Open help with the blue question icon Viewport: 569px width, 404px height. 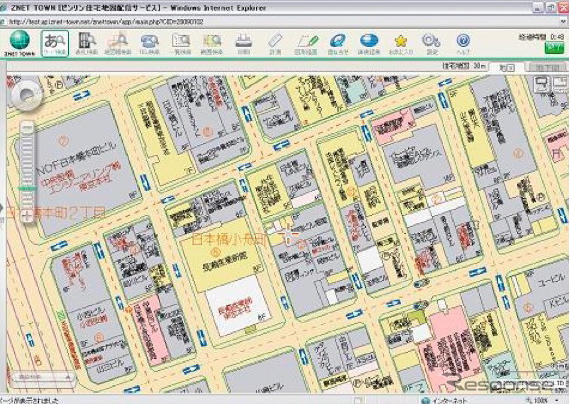point(463,44)
